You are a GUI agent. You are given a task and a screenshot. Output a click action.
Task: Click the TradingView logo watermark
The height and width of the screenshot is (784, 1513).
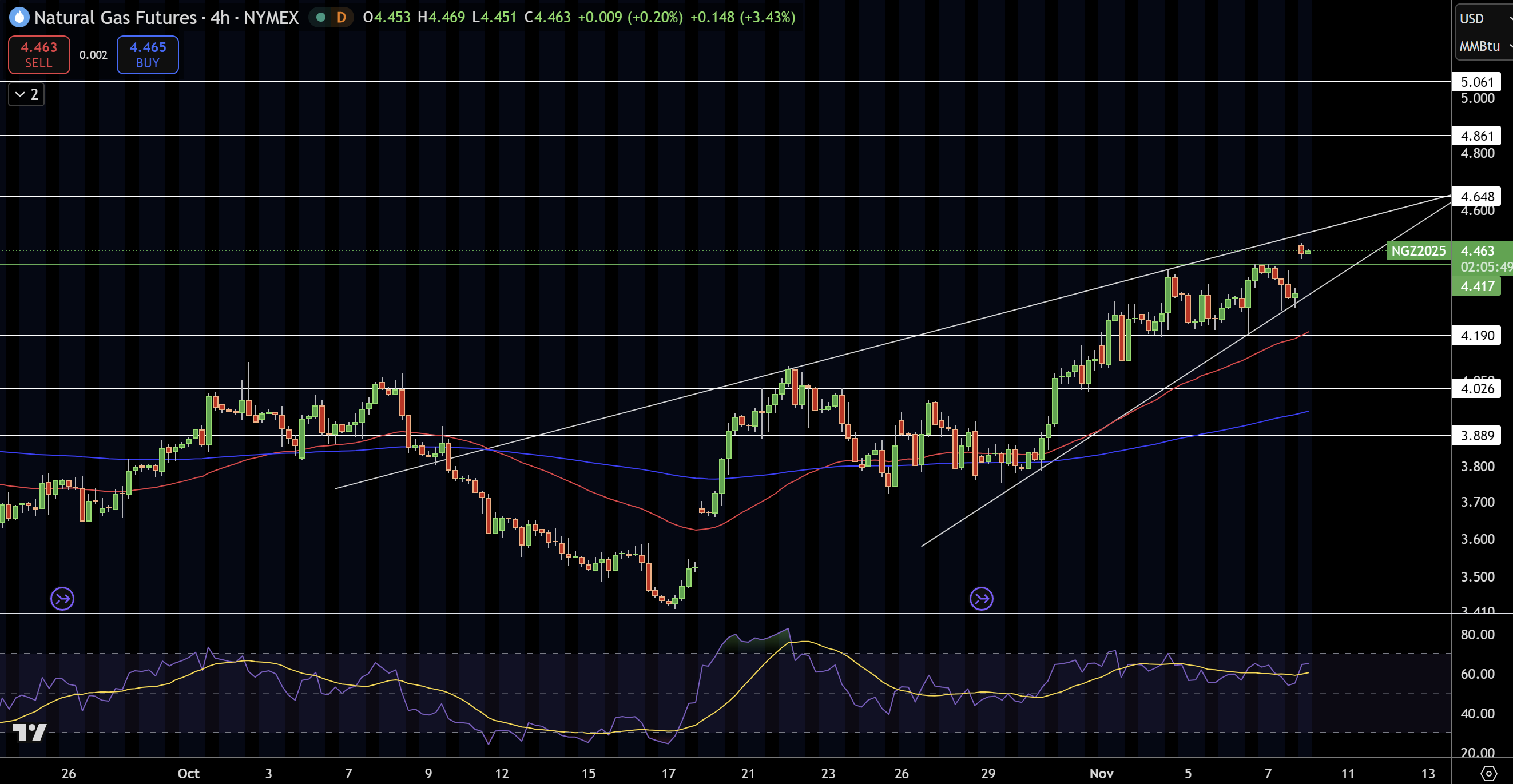[29, 733]
